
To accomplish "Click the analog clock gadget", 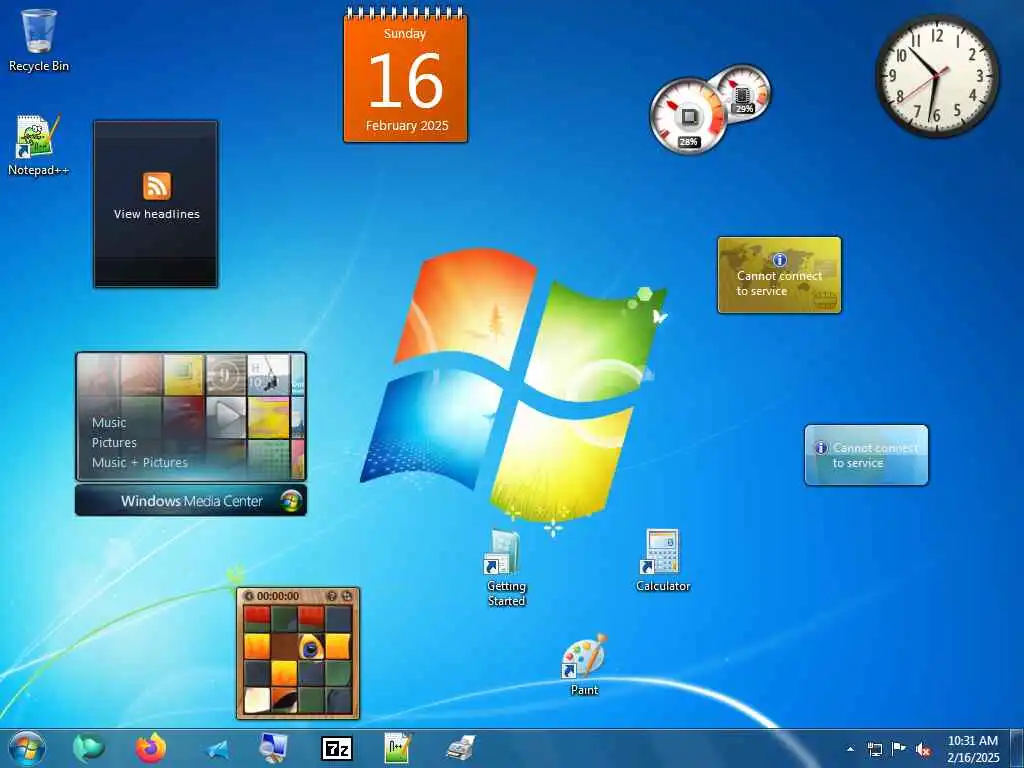I will pyautogui.click(x=936, y=76).
